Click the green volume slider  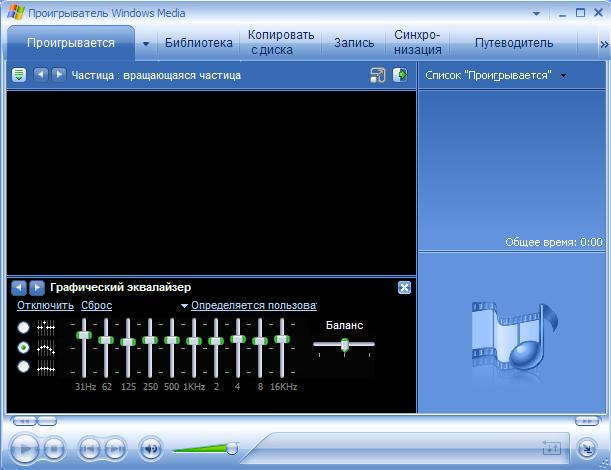(205, 449)
